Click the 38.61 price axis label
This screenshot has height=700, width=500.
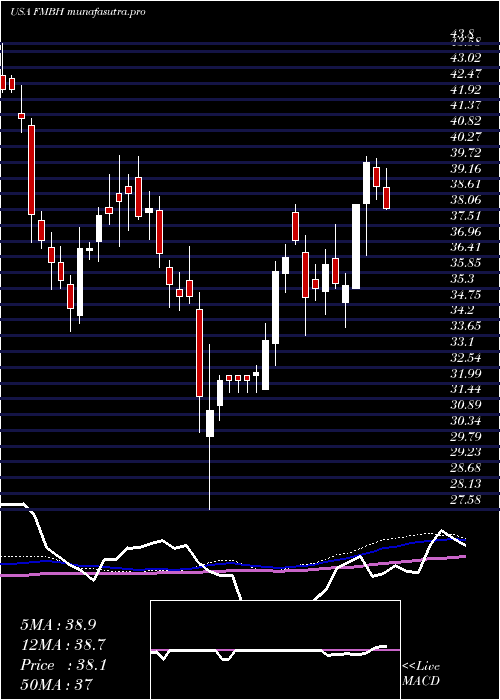pyautogui.click(x=464, y=184)
